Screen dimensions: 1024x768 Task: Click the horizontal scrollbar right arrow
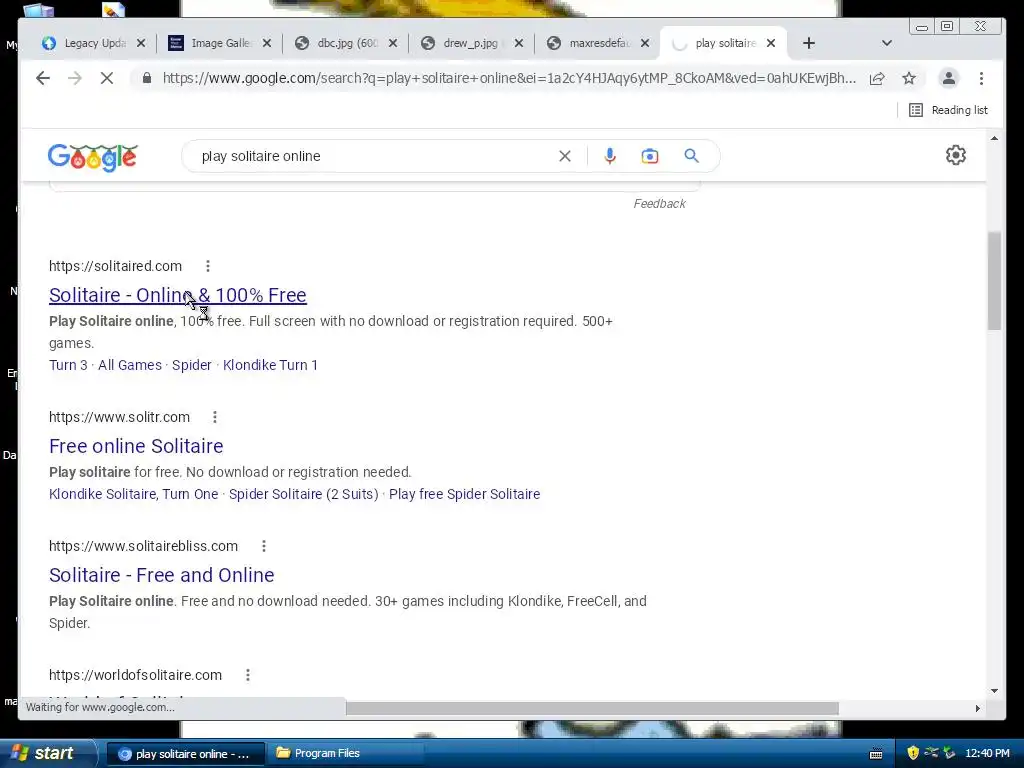977,709
